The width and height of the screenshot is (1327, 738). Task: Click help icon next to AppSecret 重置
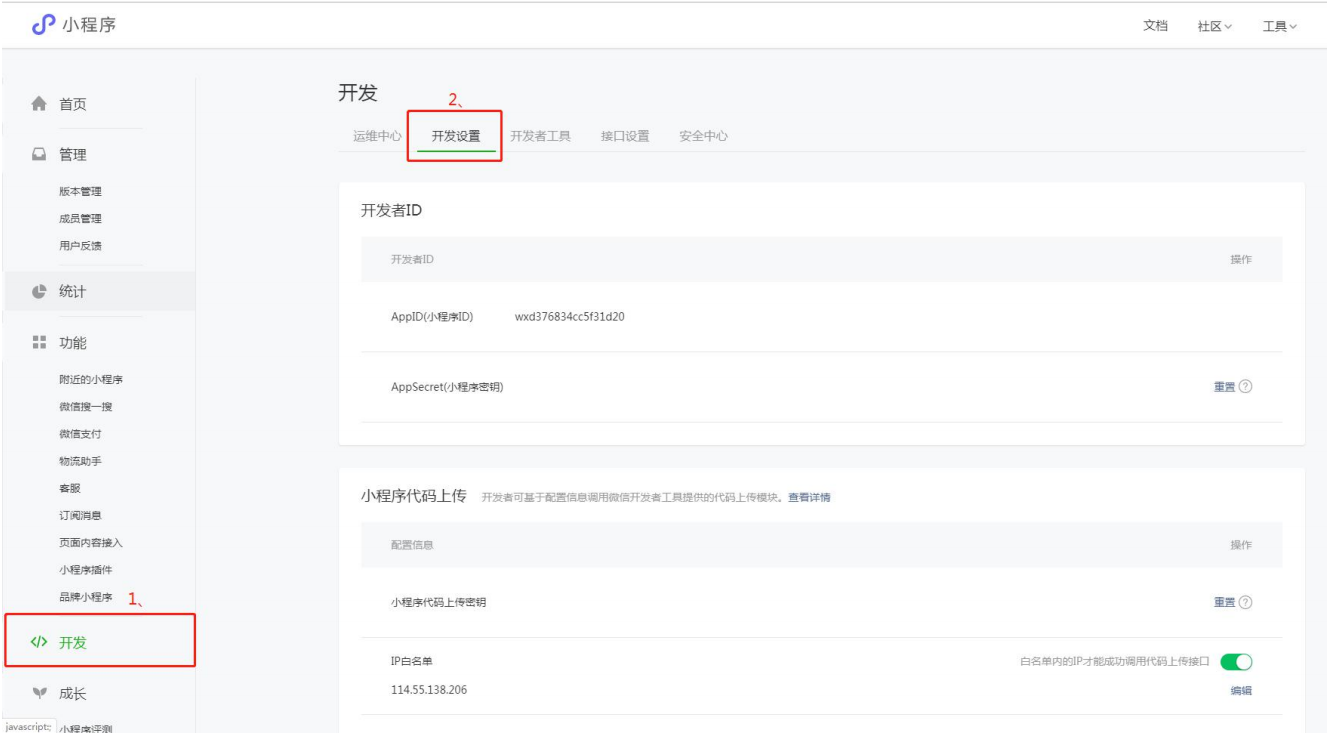tap(1246, 387)
